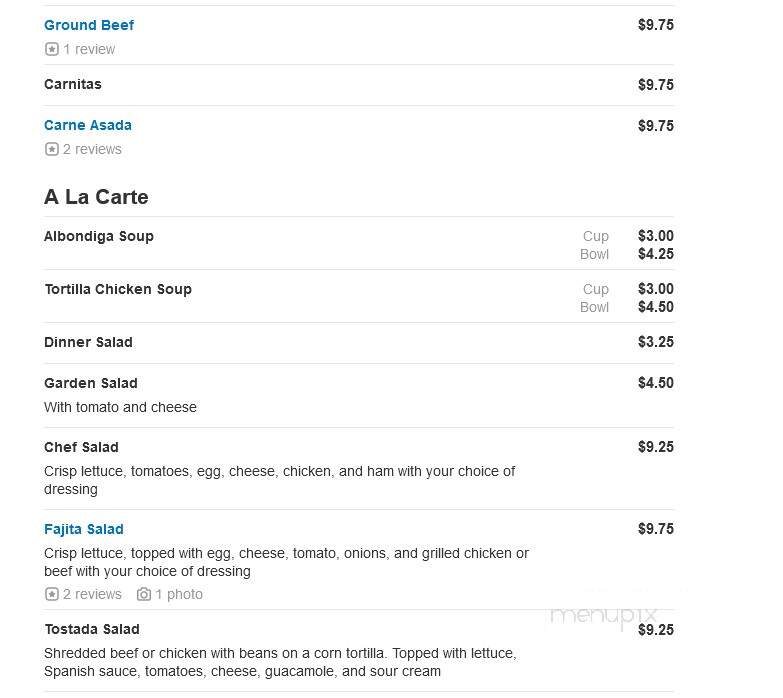Click the camera icon under Fajita Salad
The image size is (783, 698).
144,594
